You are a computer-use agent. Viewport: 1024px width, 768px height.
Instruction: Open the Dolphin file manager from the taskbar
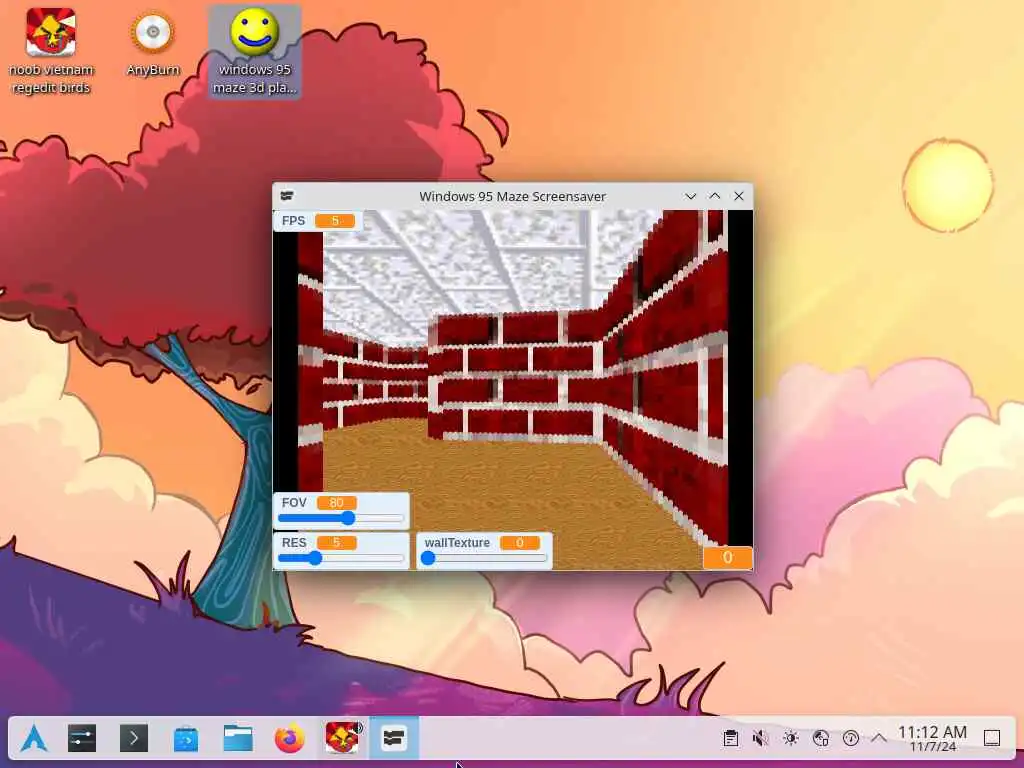click(238, 739)
